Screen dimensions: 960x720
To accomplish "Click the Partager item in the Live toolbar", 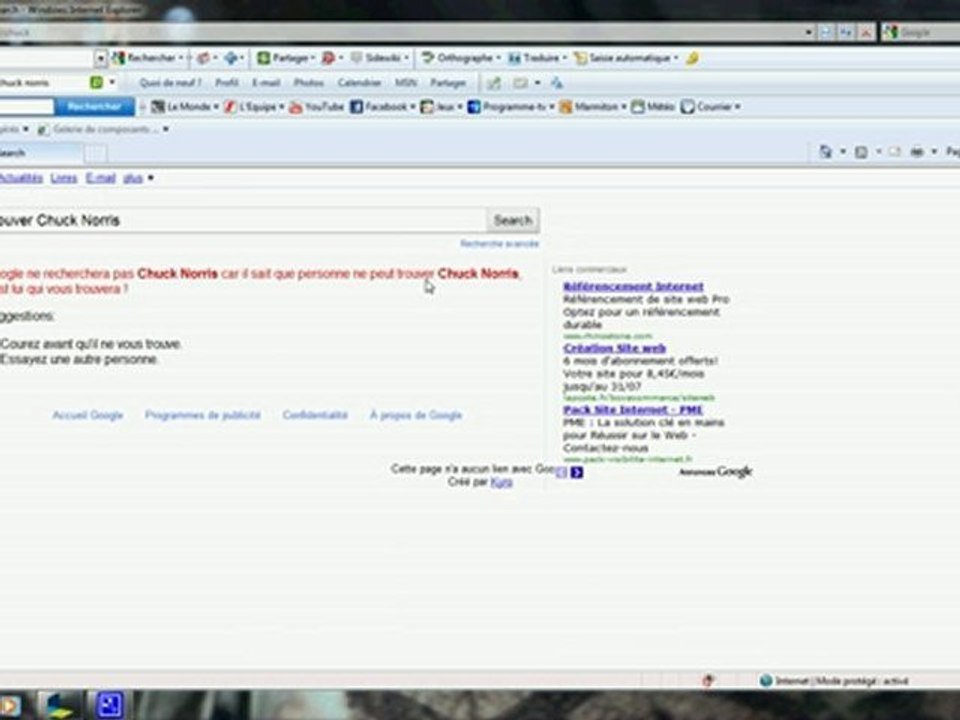I will (448, 83).
